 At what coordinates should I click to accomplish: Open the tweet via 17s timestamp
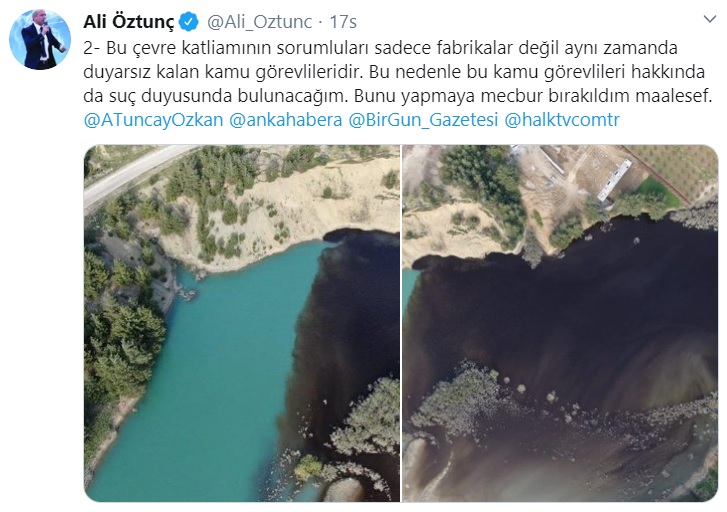[x=343, y=22]
